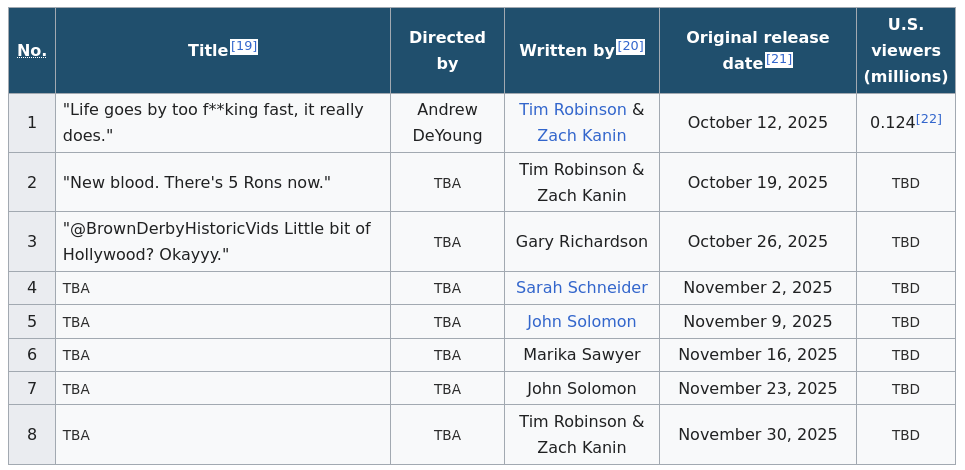Click the U.S. viewers (millions) header

[905, 51]
